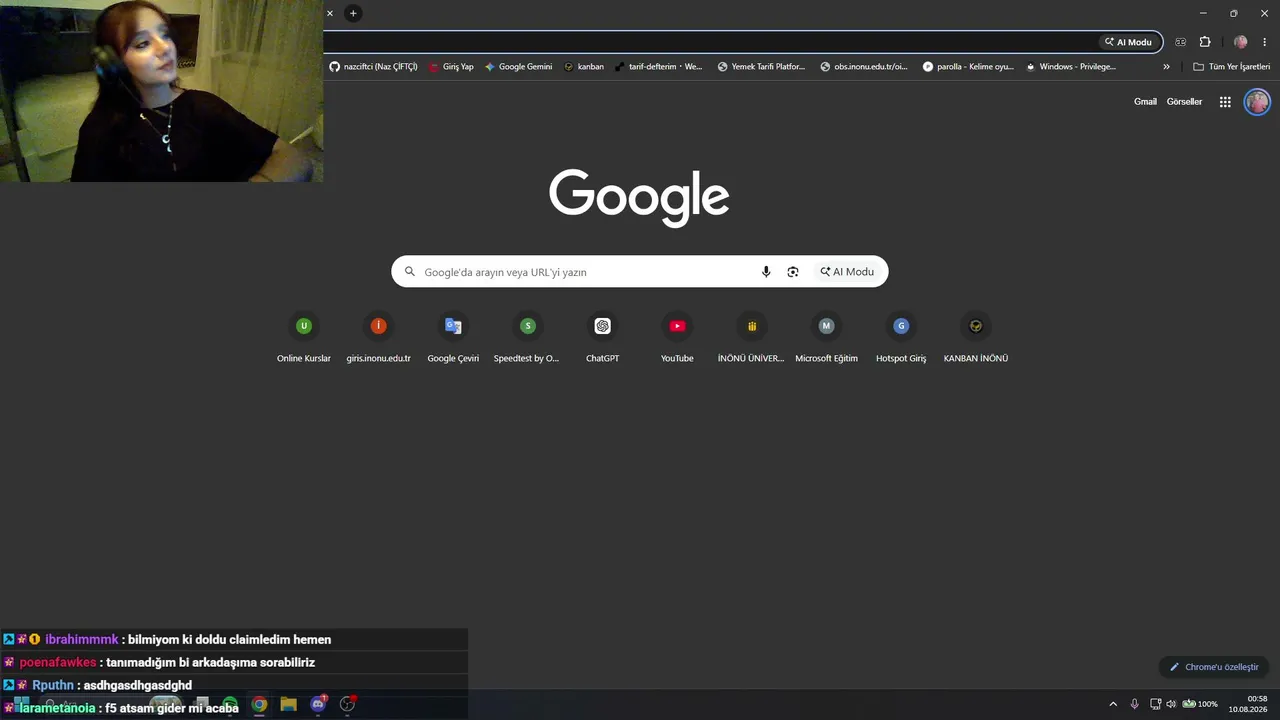Click chat message from Rputhn
The width and height of the screenshot is (1280, 720).
click(x=234, y=685)
